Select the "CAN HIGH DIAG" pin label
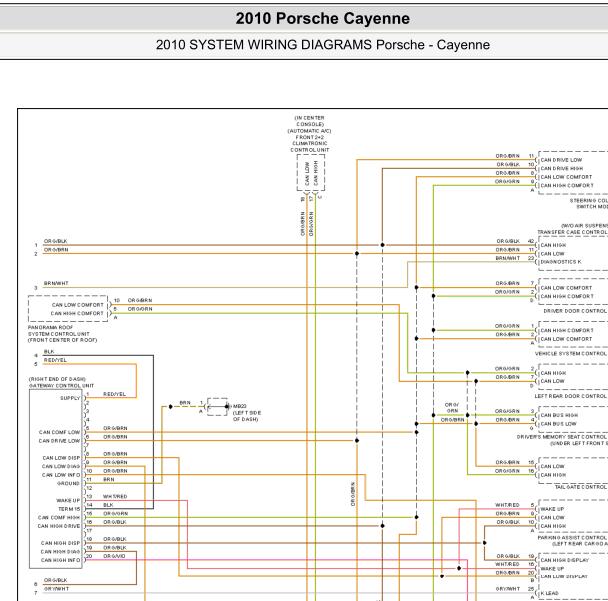608x601 pixels. (x=60, y=552)
